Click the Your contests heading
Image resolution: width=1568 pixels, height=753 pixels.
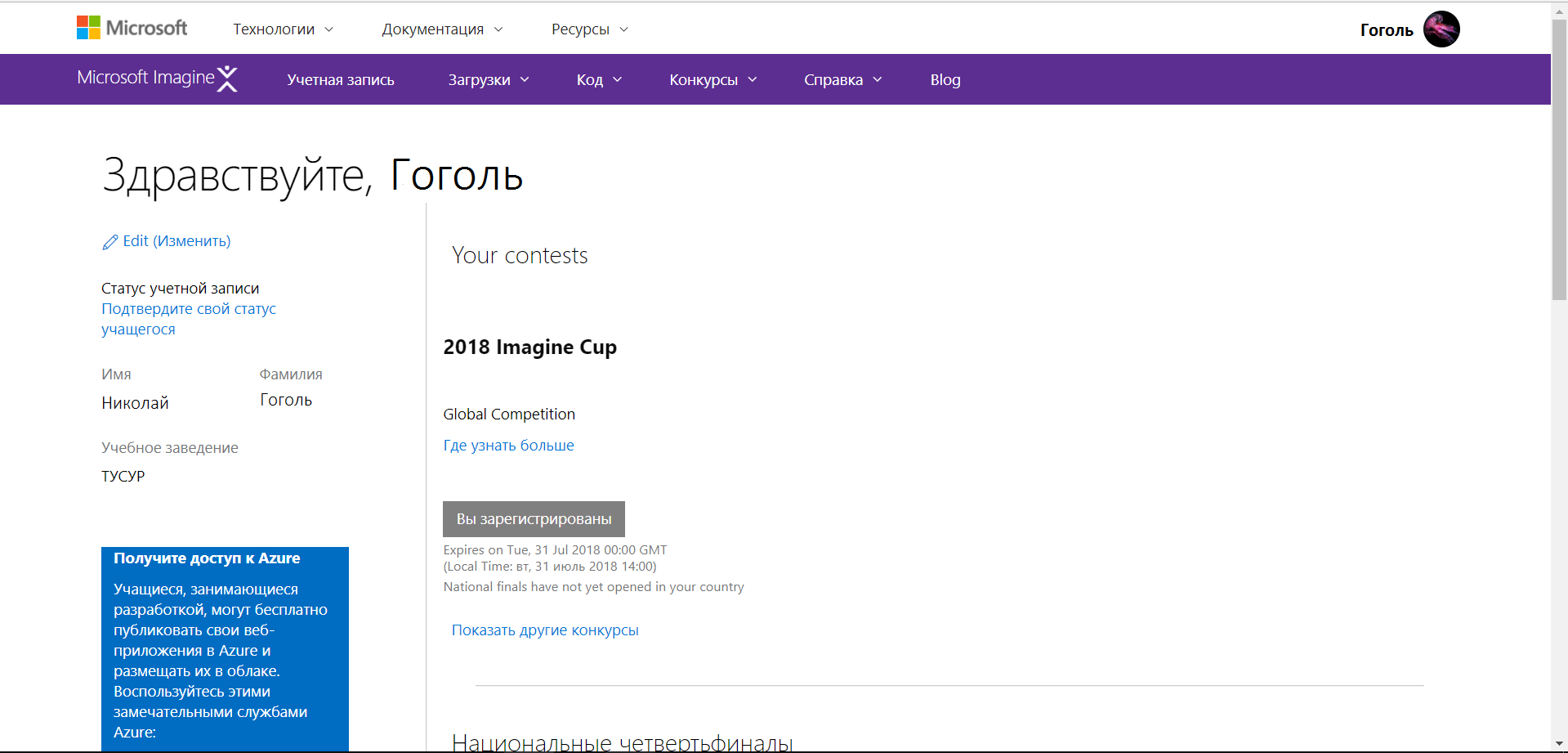(x=520, y=256)
